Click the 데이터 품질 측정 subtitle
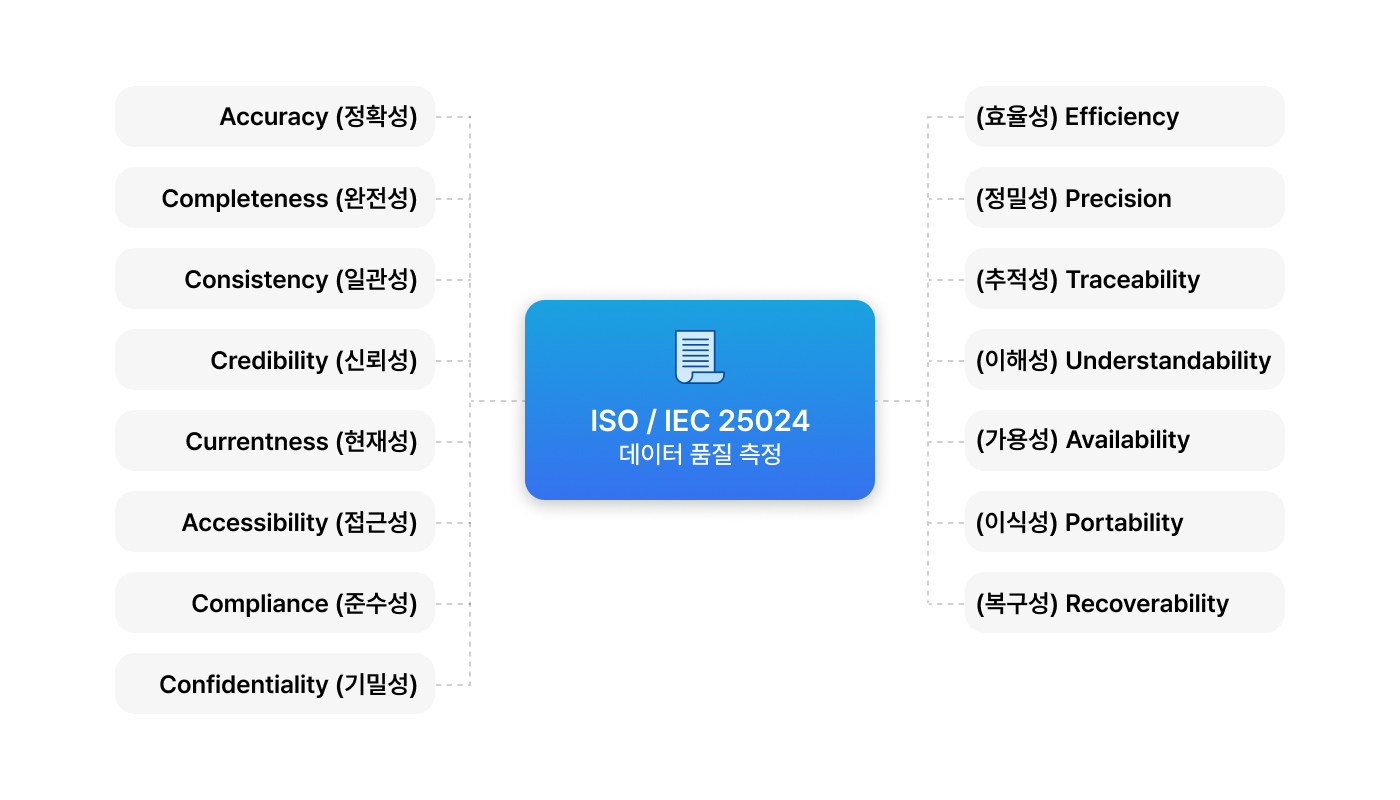Screen dimensions: 1400x800 click(x=700, y=455)
